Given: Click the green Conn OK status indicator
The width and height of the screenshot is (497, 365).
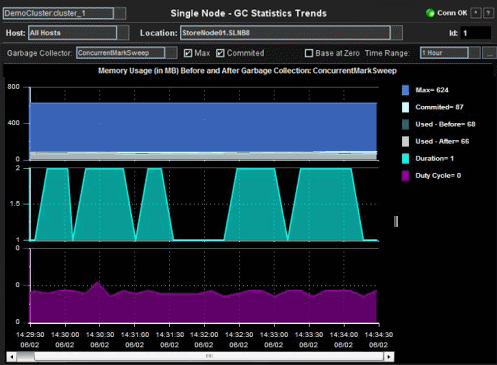Looking at the screenshot, I should pyautogui.click(x=430, y=13).
